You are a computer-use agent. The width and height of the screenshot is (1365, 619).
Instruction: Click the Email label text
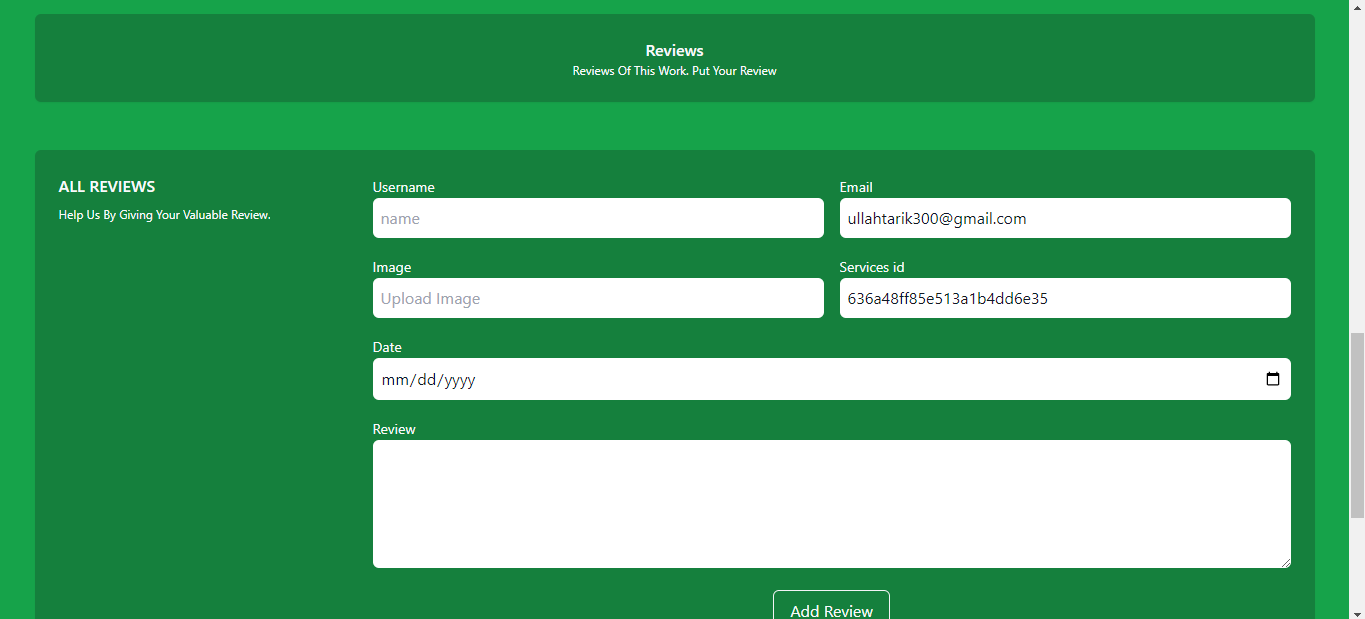click(855, 187)
